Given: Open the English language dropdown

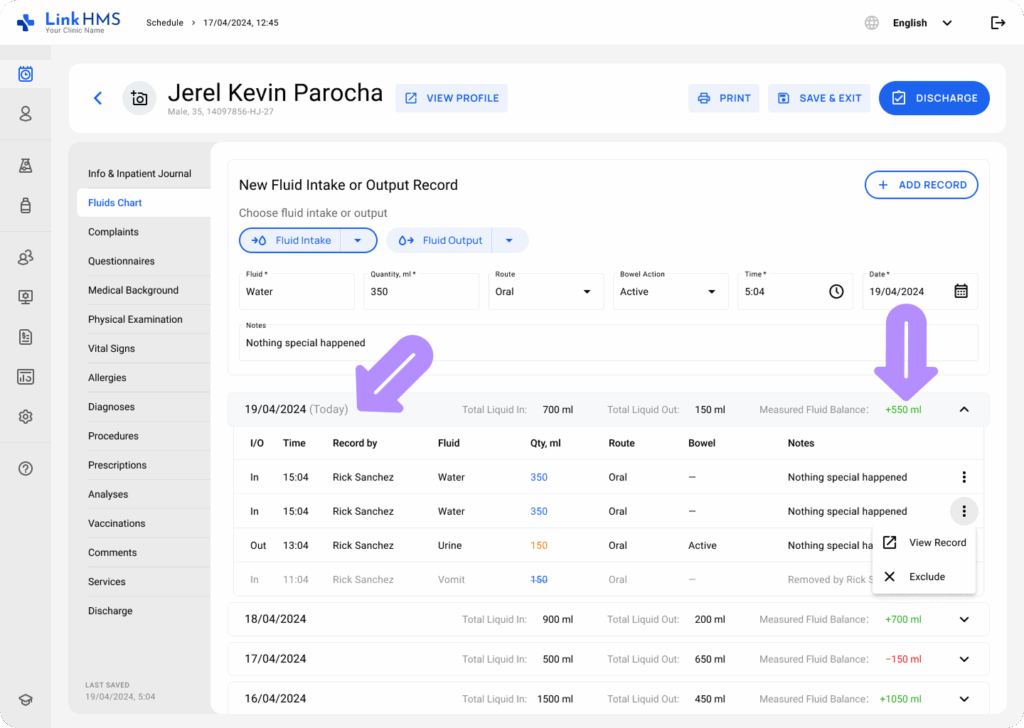Looking at the screenshot, I should click(921, 23).
